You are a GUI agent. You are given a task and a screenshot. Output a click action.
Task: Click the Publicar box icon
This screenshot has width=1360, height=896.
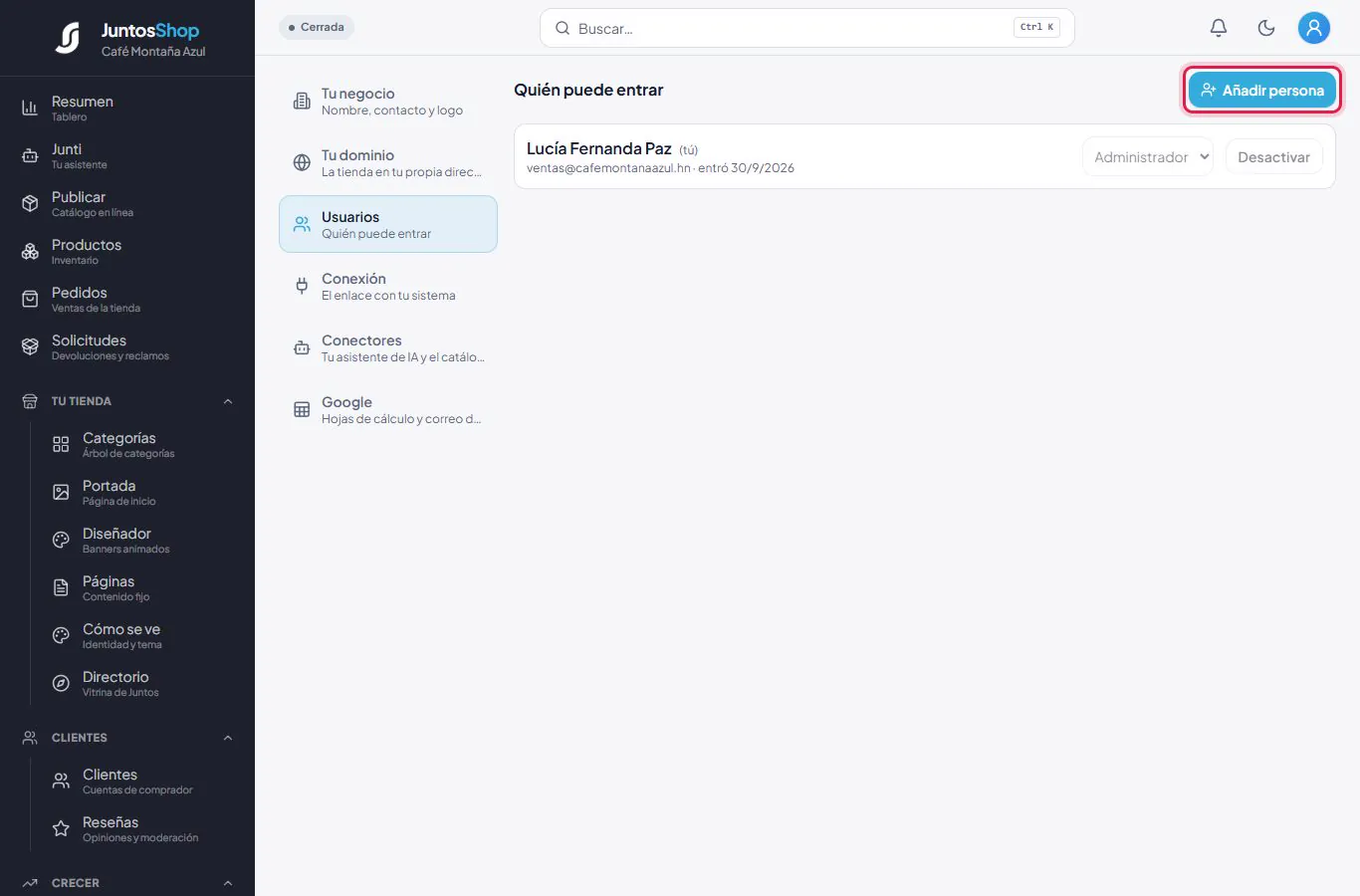(x=30, y=203)
